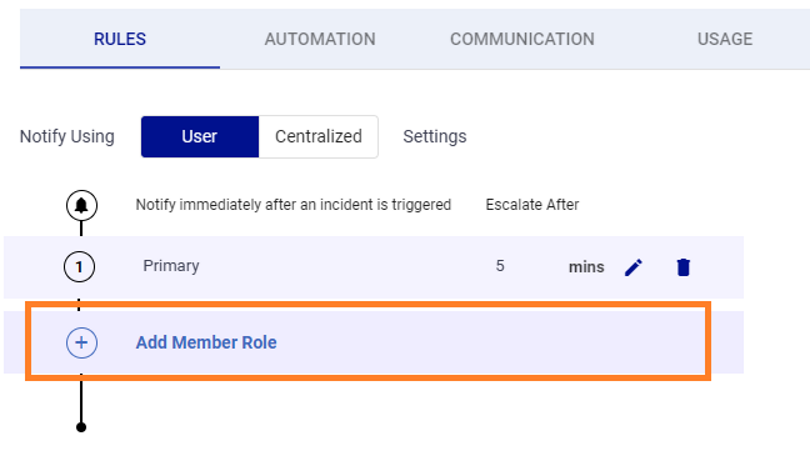This screenshot has width=810, height=451.
Task: Select the step 1 circle marker
Action: 80,267
